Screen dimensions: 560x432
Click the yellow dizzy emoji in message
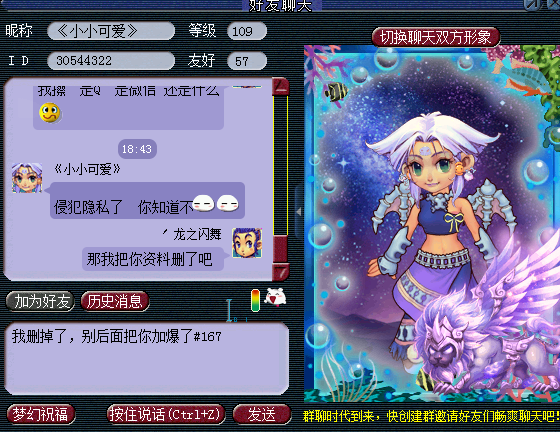point(50,112)
